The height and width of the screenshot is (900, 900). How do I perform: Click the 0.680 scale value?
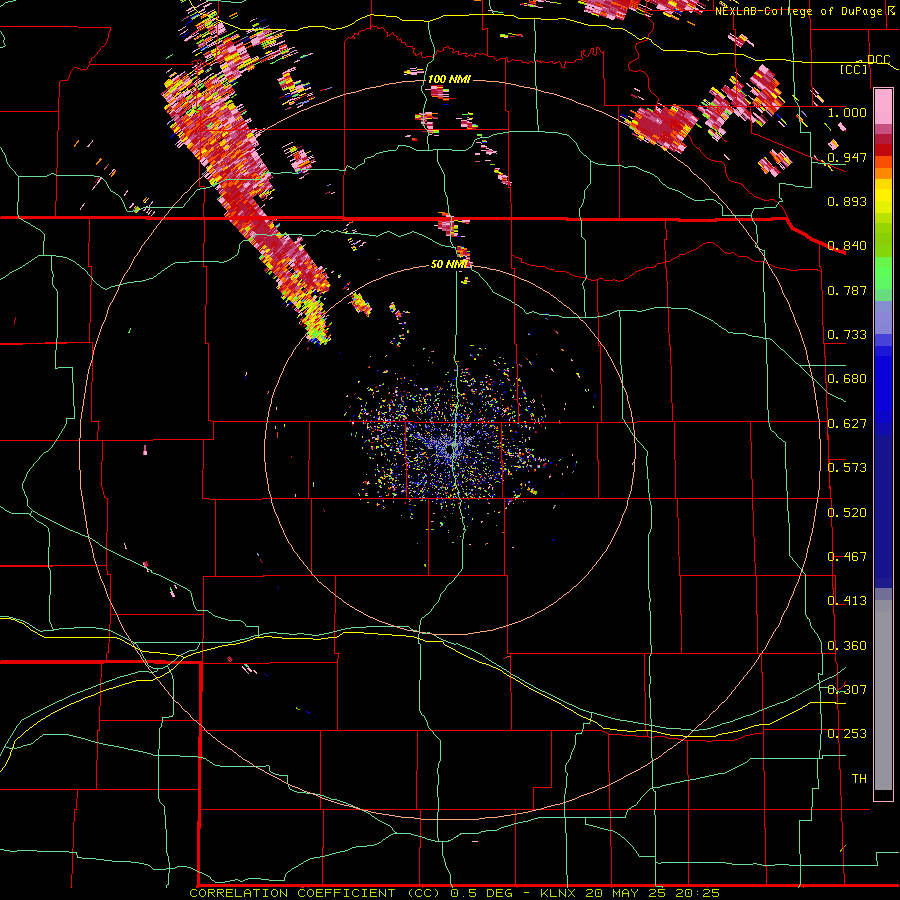847,379
